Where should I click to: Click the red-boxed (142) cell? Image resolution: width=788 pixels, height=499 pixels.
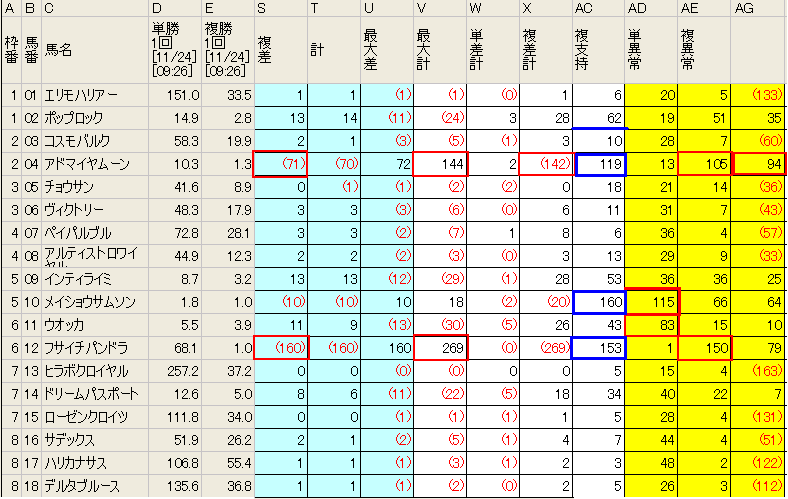pyautogui.click(x=546, y=164)
